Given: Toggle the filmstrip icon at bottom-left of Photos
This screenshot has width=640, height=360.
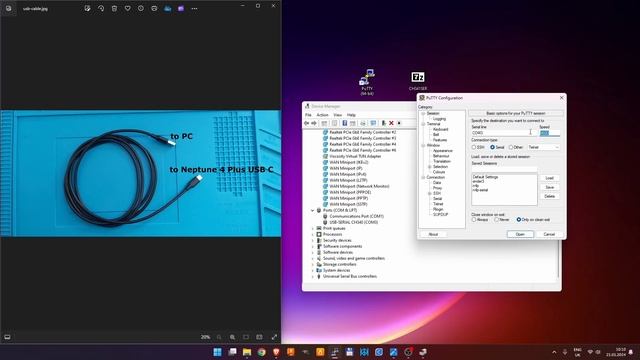Looking at the screenshot, I should [7, 337].
